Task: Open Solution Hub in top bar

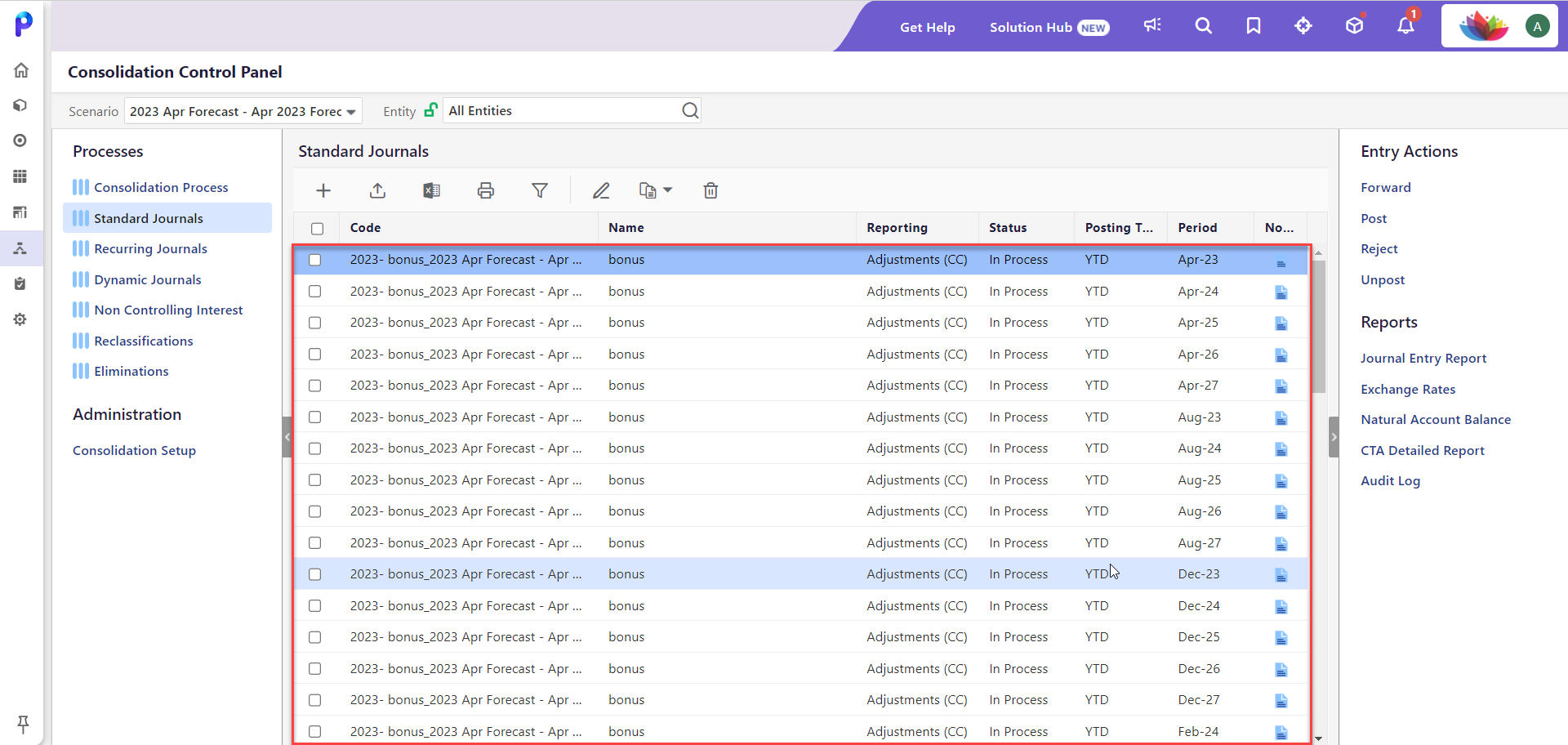Action: 1049,27
